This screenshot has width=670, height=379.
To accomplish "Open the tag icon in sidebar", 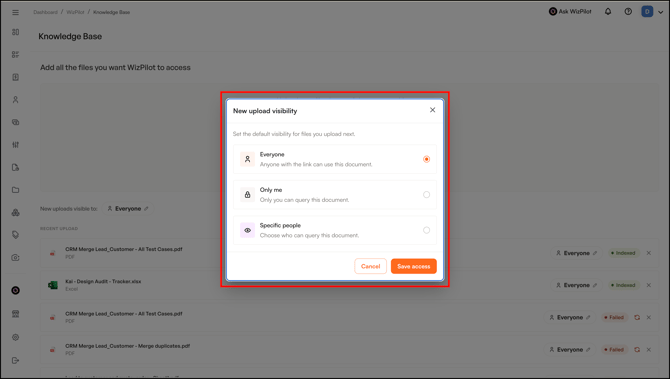I will point(15,235).
